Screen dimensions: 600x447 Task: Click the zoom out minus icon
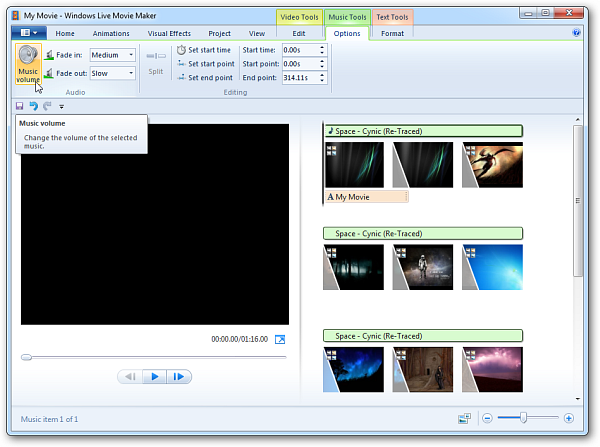pos(487,418)
